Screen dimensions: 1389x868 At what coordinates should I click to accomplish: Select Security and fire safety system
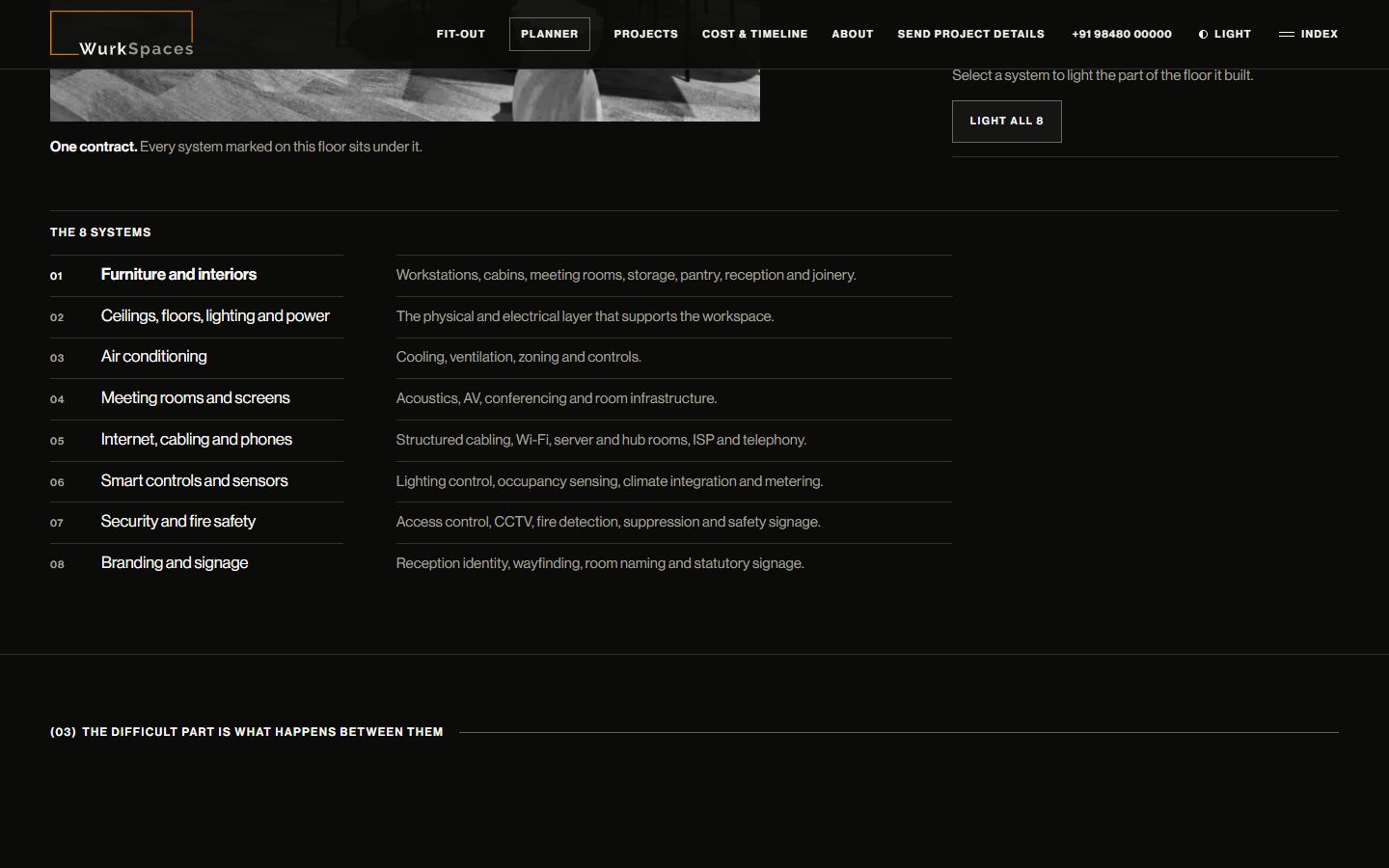(197, 522)
